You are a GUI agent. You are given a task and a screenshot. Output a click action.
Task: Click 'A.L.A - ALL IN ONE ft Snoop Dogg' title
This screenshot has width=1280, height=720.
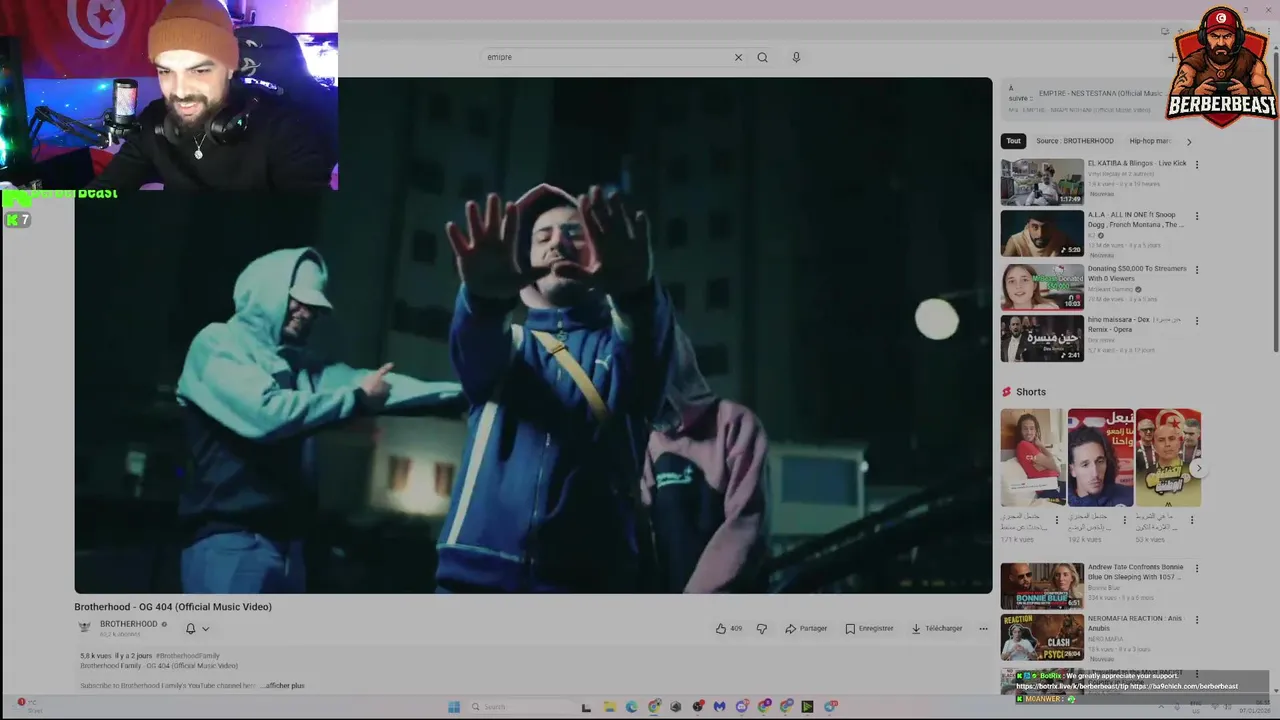[1137, 220]
